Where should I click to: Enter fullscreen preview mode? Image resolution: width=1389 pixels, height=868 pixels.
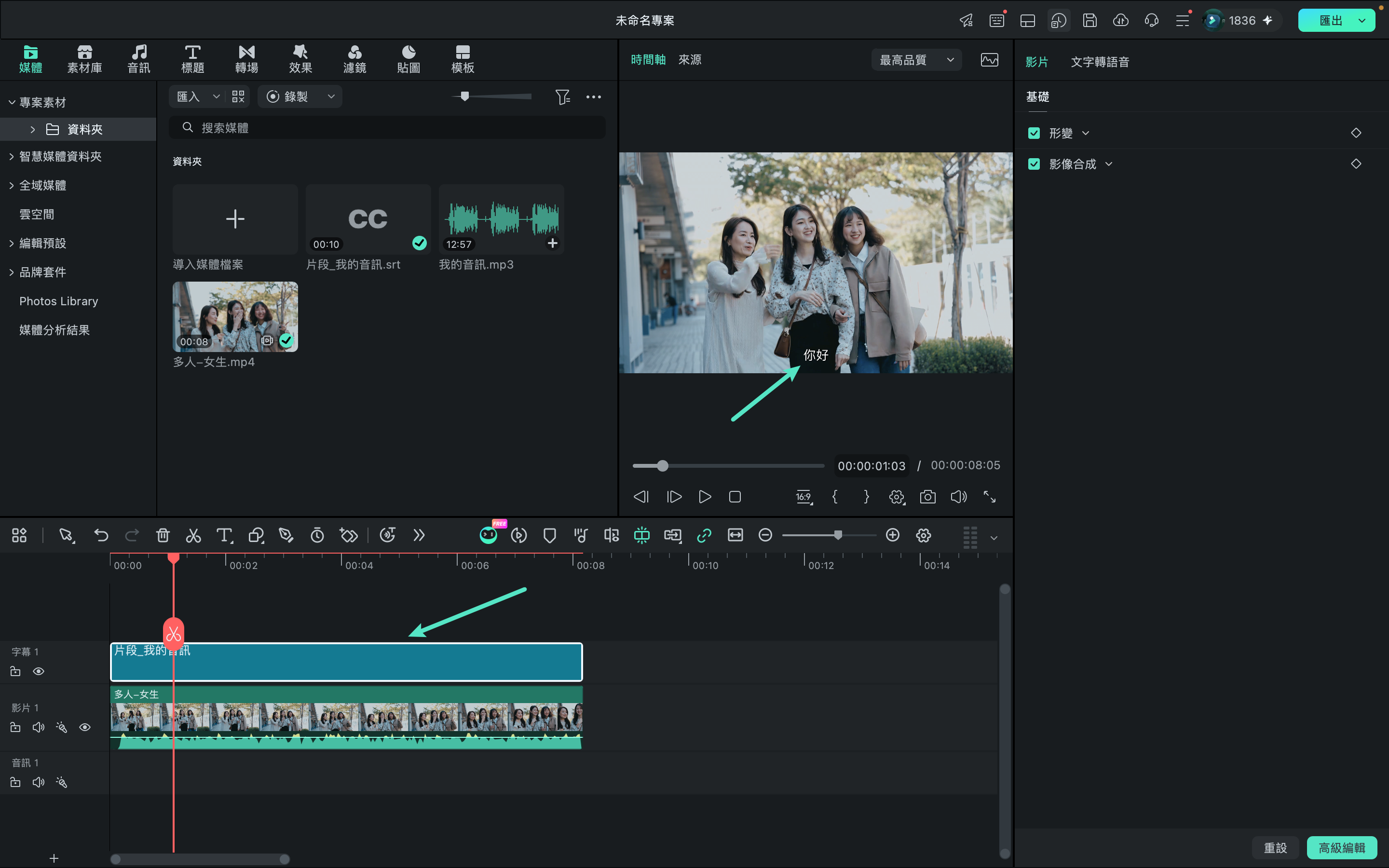990,497
